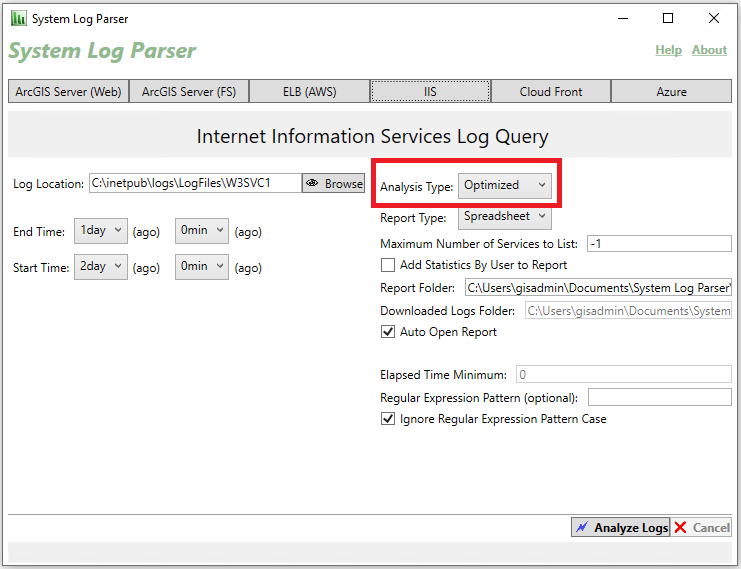Click the About link
The height and width of the screenshot is (569, 741).
(709, 50)
